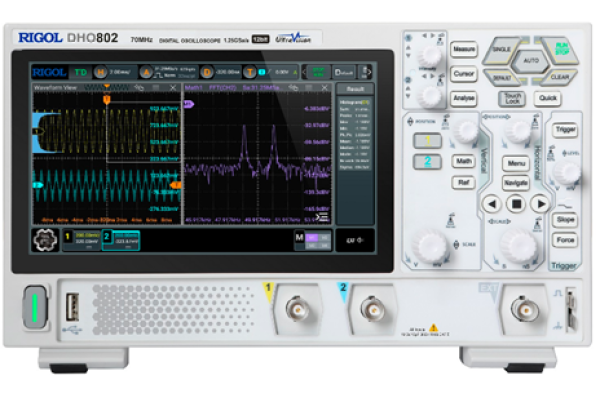Screen dimensions: 600x400
Task: Tap the orange A acquisition icon
Action: pos(144,72)
